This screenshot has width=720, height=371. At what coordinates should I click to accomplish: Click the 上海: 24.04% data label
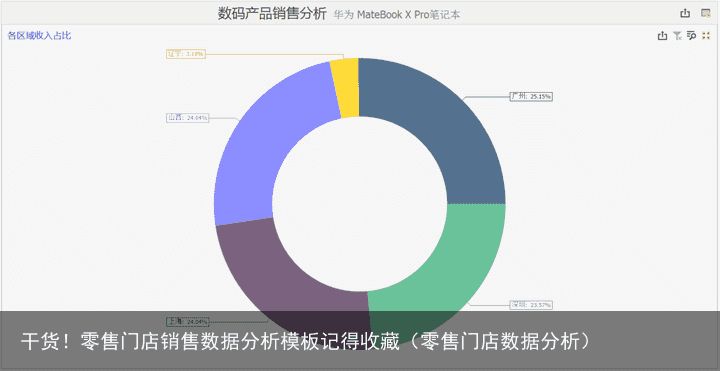188,321
